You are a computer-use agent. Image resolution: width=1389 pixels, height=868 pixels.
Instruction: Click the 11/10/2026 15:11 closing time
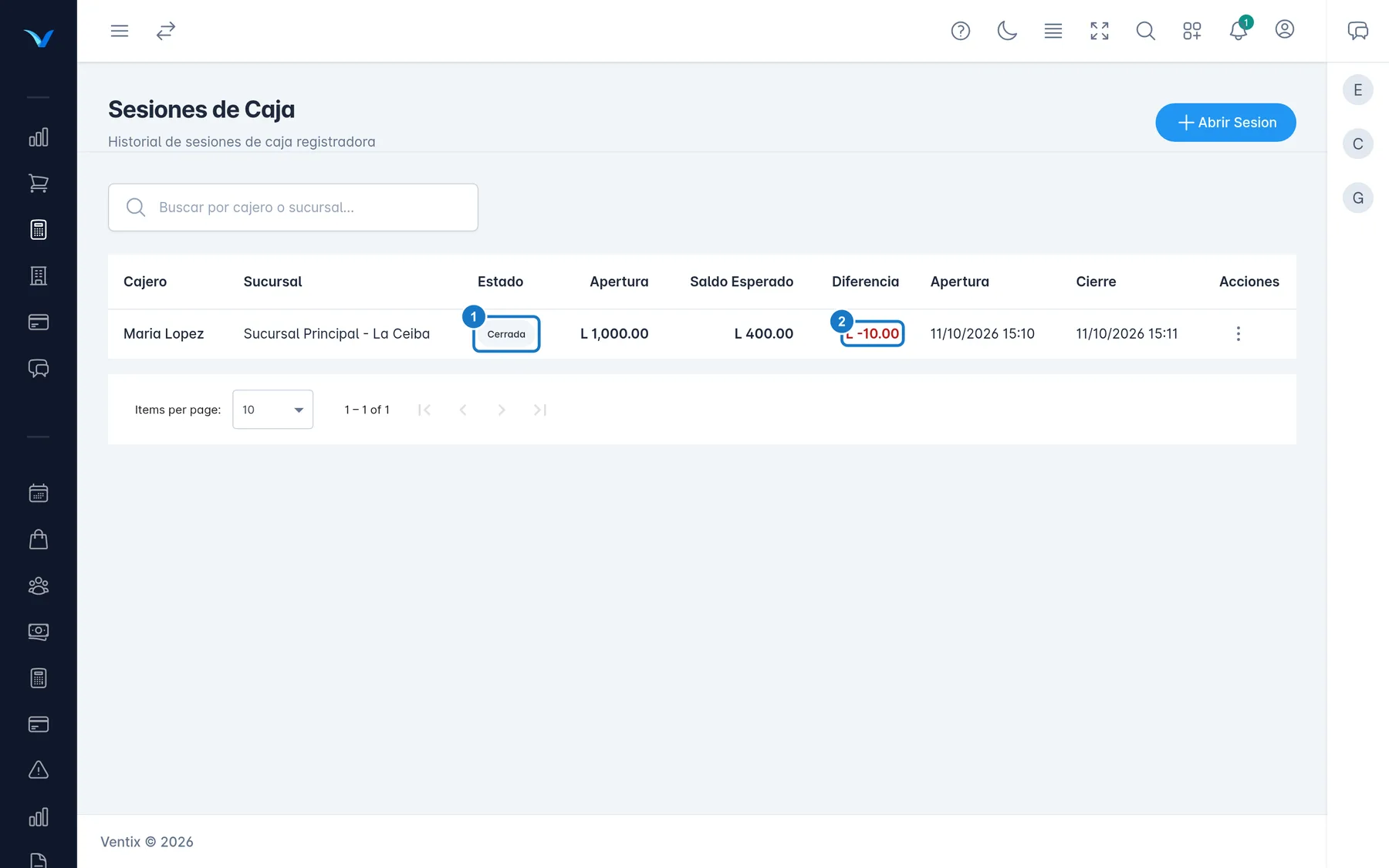(1127, 334)
